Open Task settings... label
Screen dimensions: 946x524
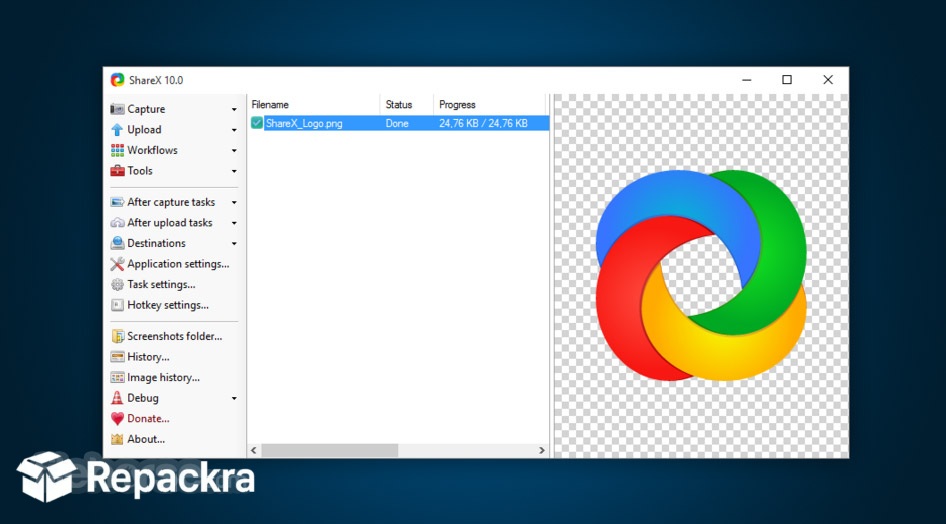coord(161,285)
